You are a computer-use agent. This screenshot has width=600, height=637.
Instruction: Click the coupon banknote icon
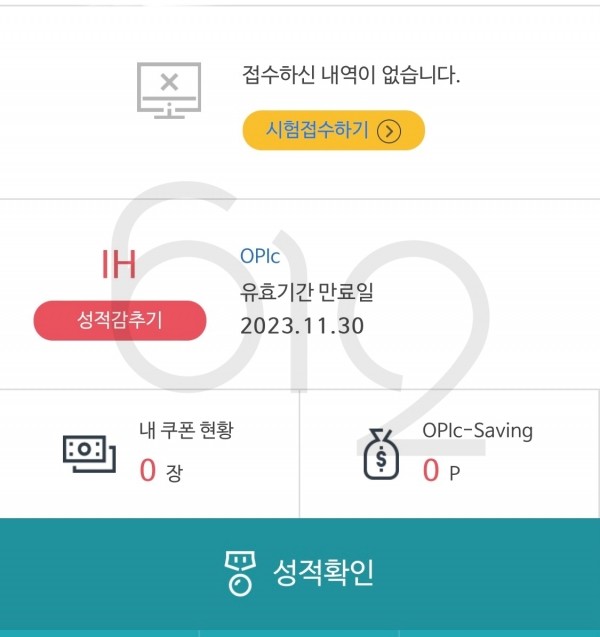click(x=89, y=454)
